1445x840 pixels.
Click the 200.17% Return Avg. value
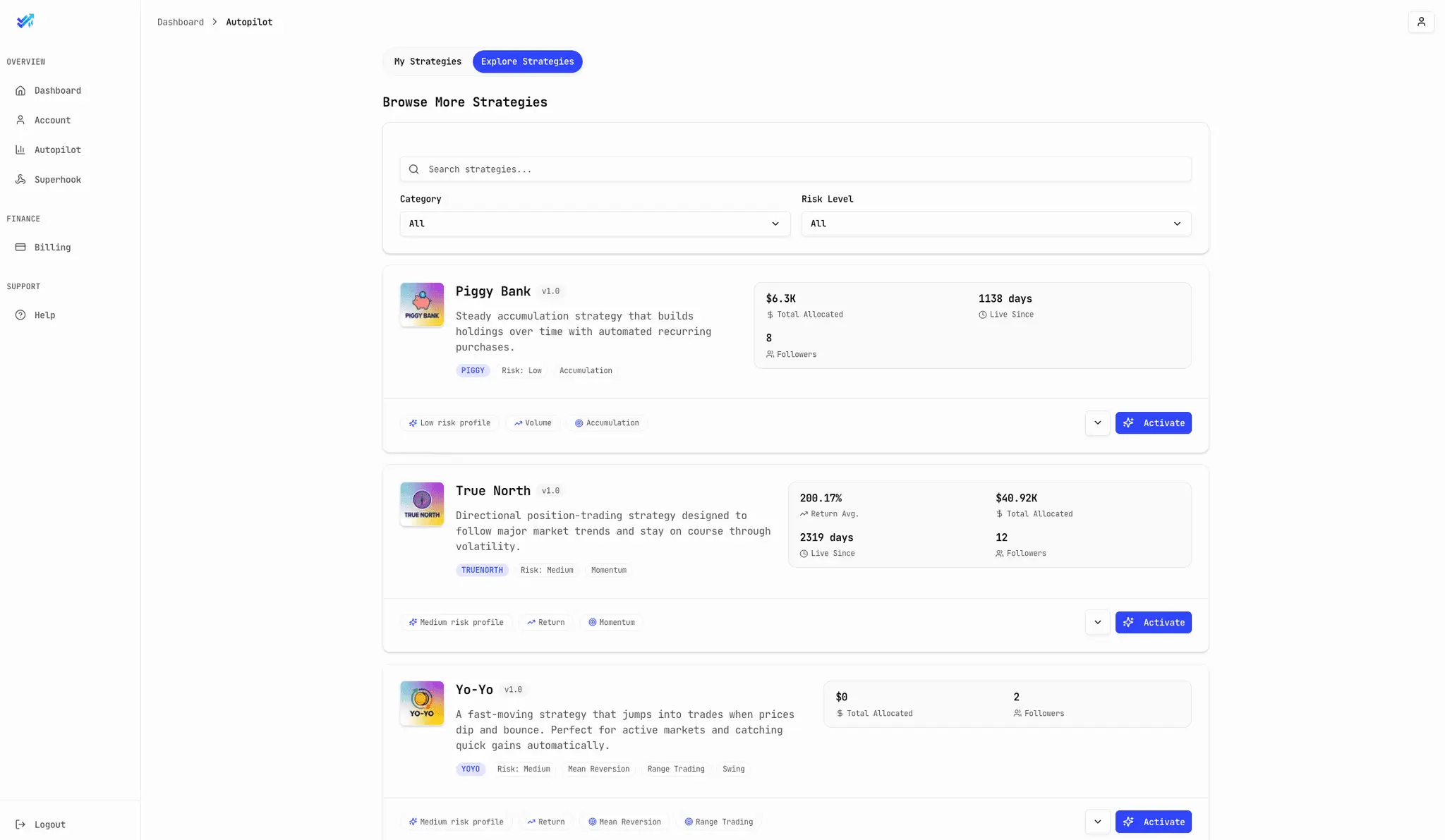pos(821,498)
